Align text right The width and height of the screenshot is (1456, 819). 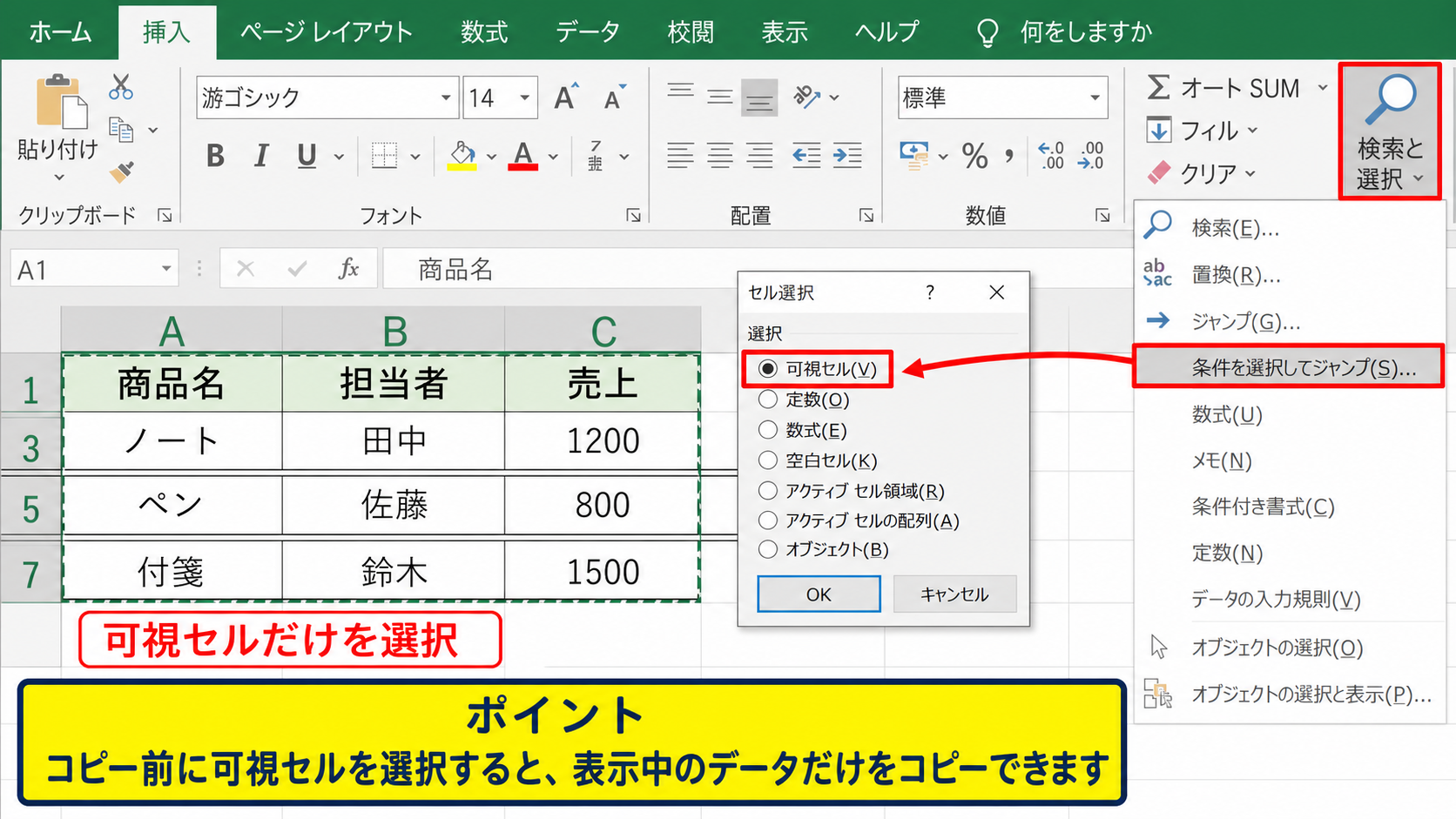[x=759, y=156]
